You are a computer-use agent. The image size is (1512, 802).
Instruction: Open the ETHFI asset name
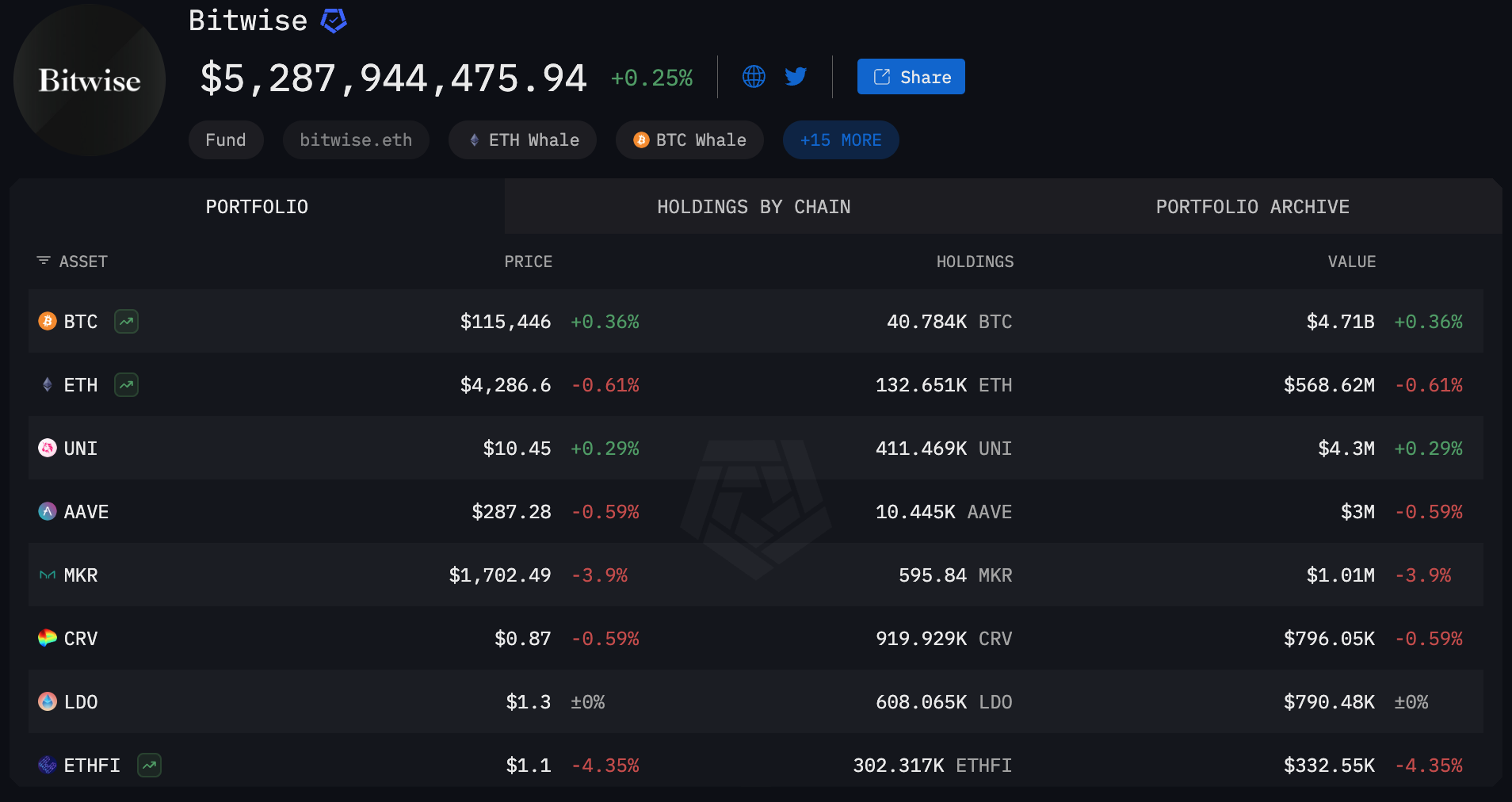pyautogui.click(x=92, y=766)
